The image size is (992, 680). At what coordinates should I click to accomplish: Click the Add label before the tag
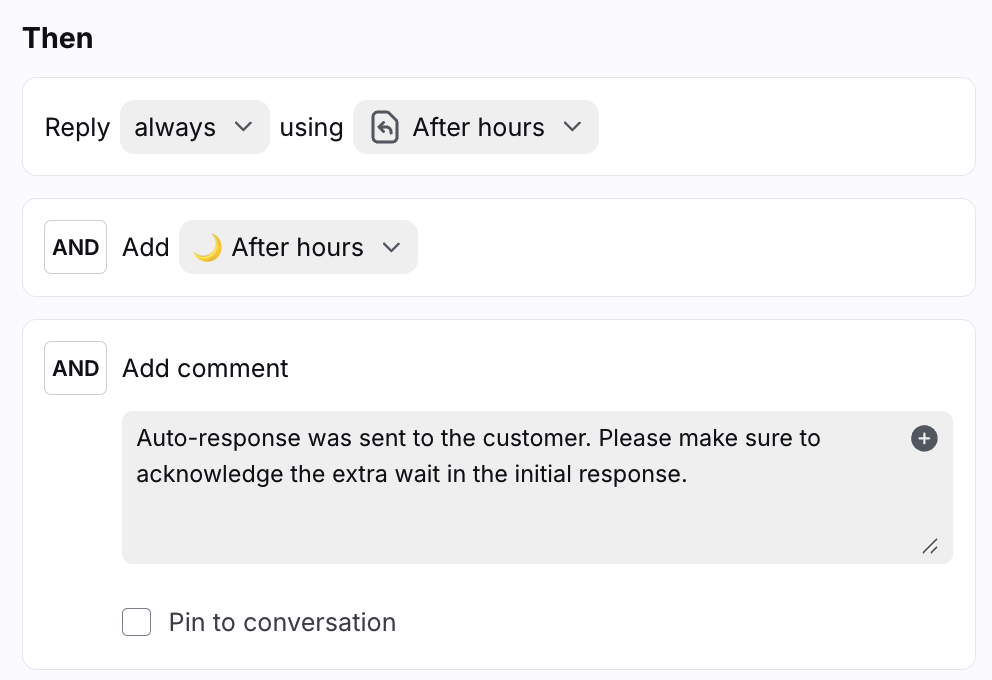pos(146,248)
